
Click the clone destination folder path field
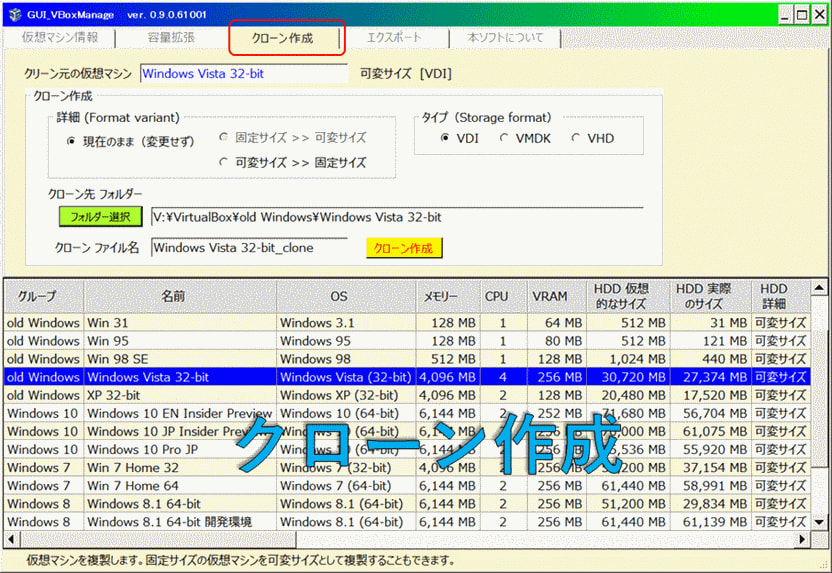point(397,217)
